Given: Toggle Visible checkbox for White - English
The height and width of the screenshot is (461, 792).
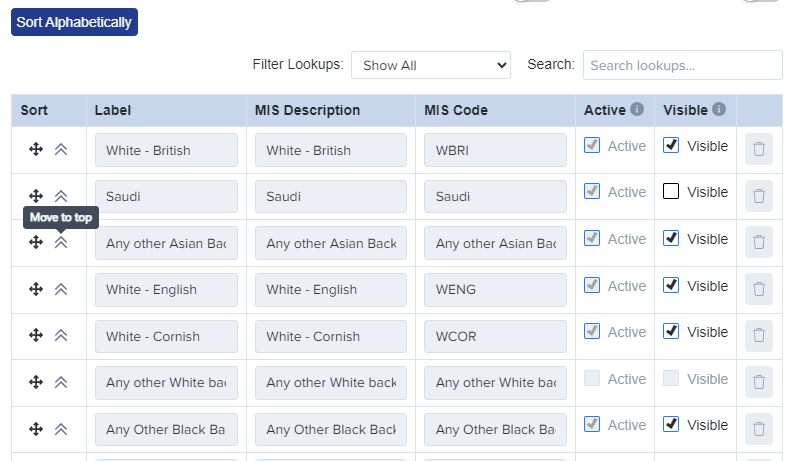Looking at the screenshot, I should coord(671,285).
